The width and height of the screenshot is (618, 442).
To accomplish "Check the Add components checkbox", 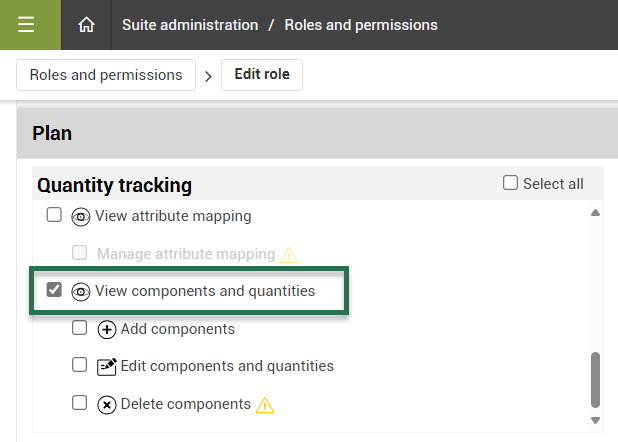I will [x=80, y=328].
